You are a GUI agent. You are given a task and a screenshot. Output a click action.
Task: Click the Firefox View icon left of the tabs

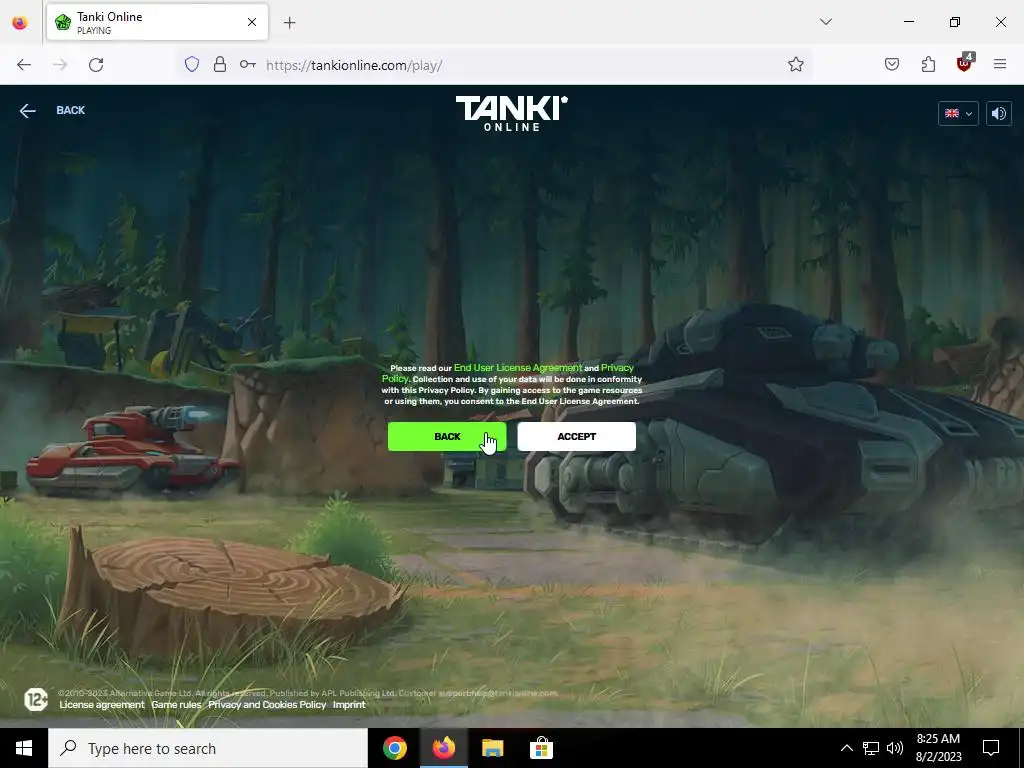[20, 22]
